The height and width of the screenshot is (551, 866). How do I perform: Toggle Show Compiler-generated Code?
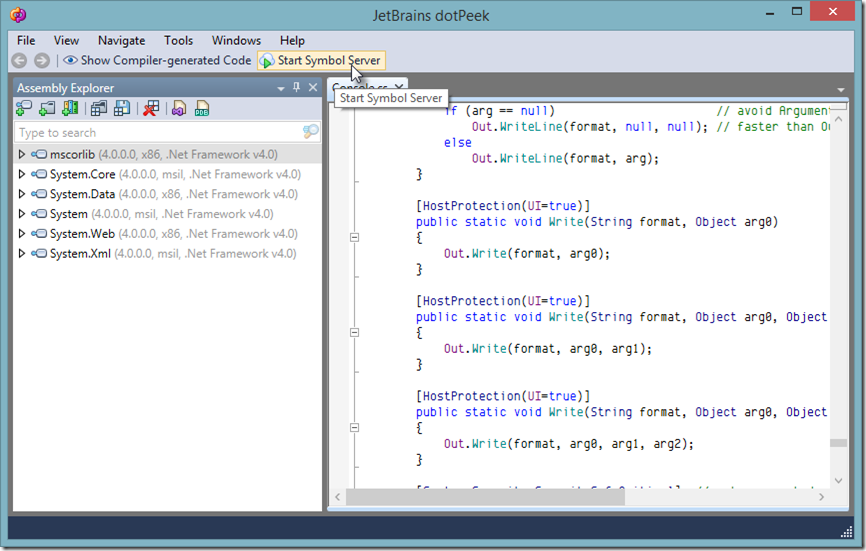tap(157, 61)
